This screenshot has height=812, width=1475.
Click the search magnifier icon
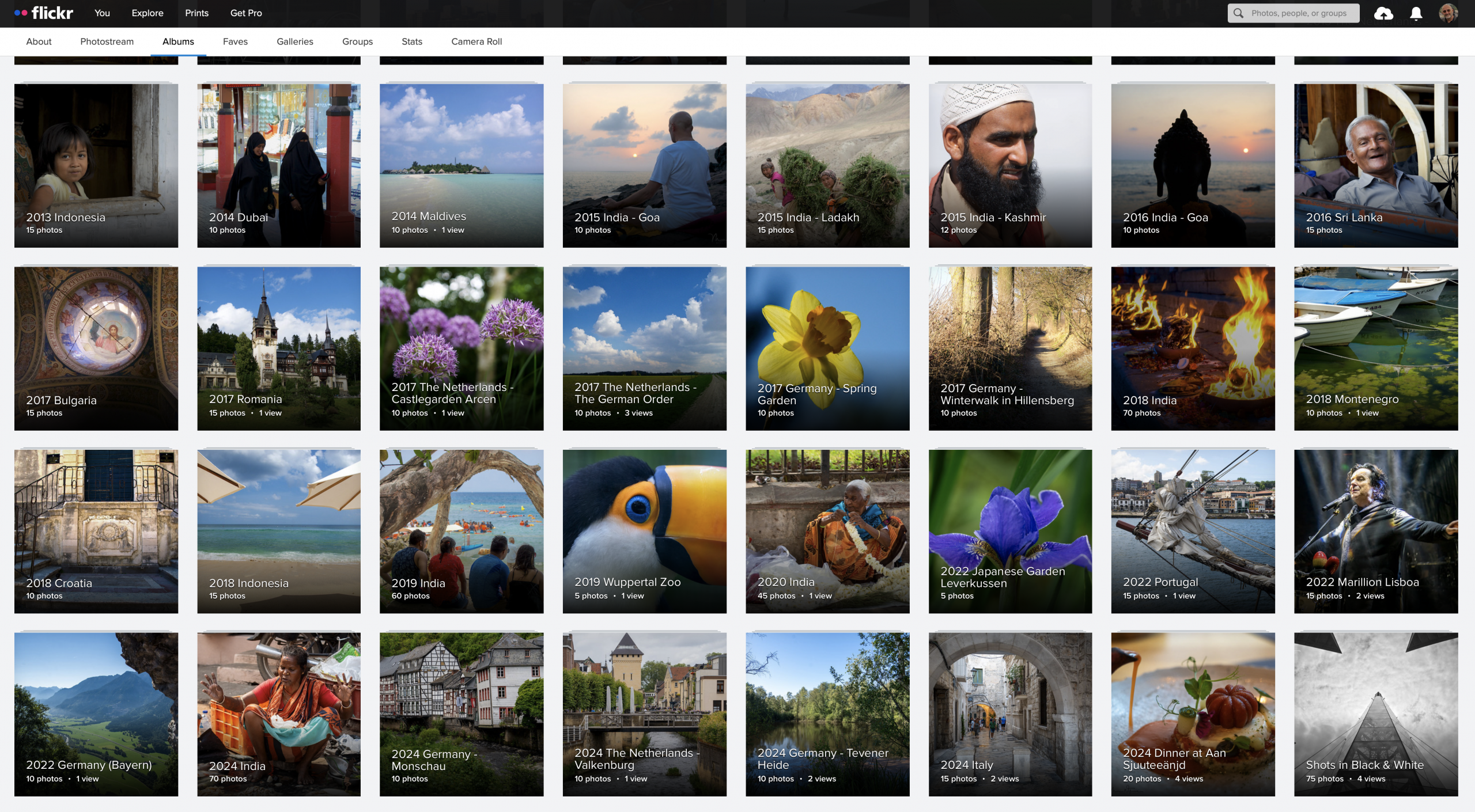click(1238, 13)
